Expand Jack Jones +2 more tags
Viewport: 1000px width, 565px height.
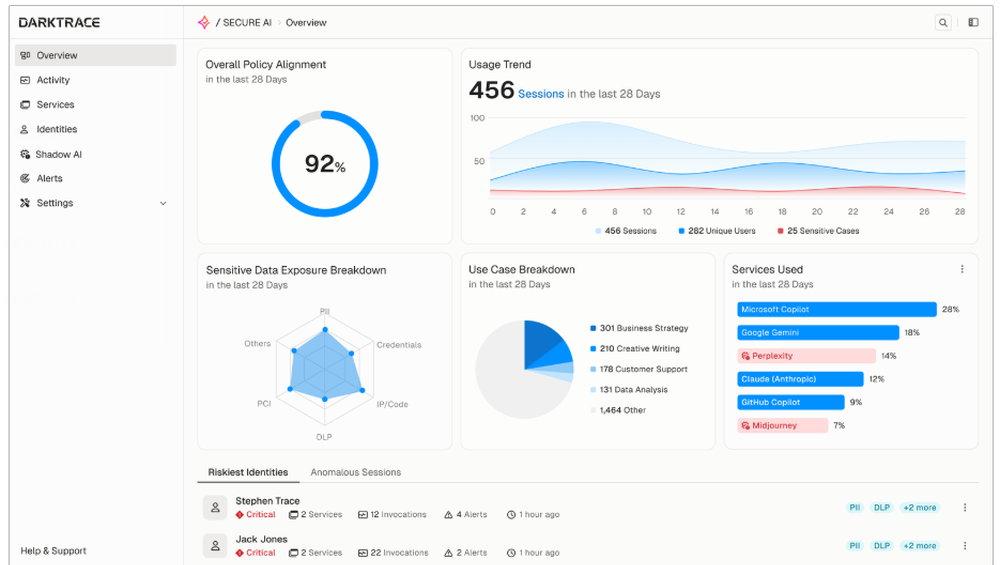tap(920, 546)
